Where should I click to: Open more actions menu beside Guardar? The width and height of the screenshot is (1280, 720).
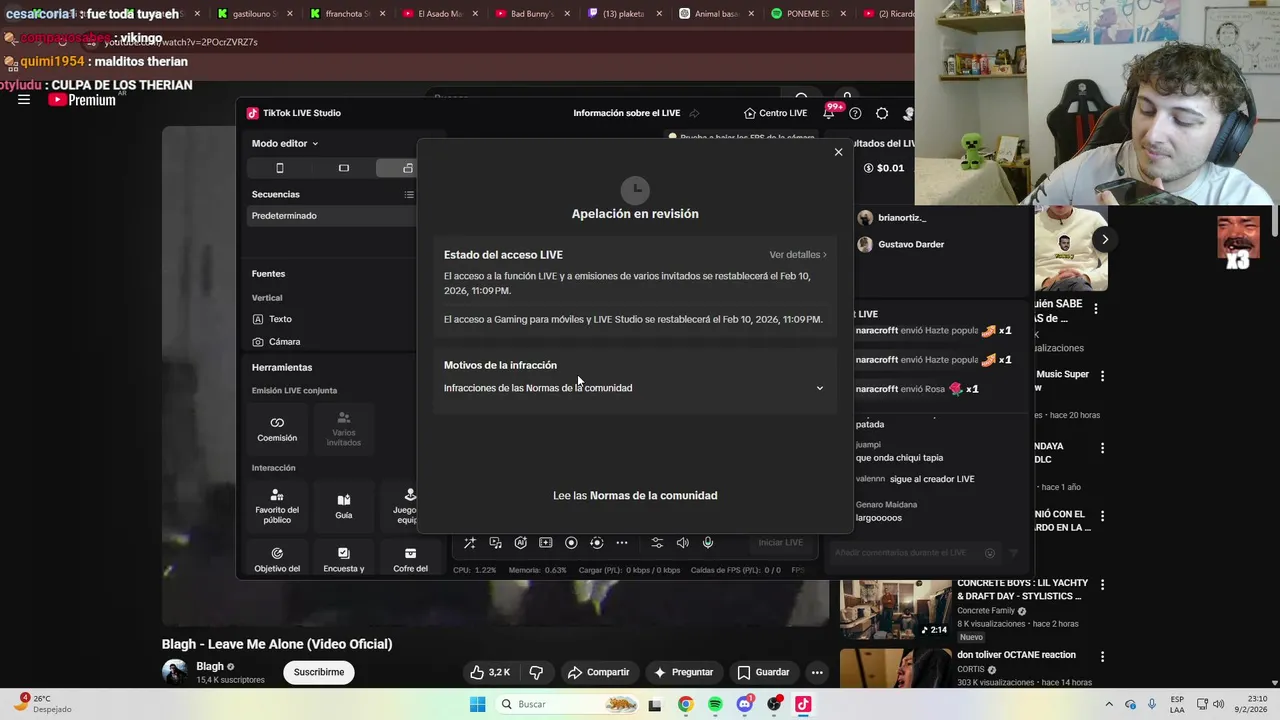[x=817, y=672]
